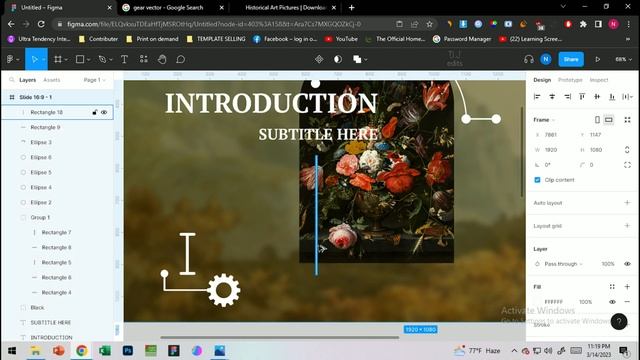This screenshot has height=360, width=640.
Task: Click the Mask icon in toolbar
Action: pyautogui.click(x=338, y=60)
